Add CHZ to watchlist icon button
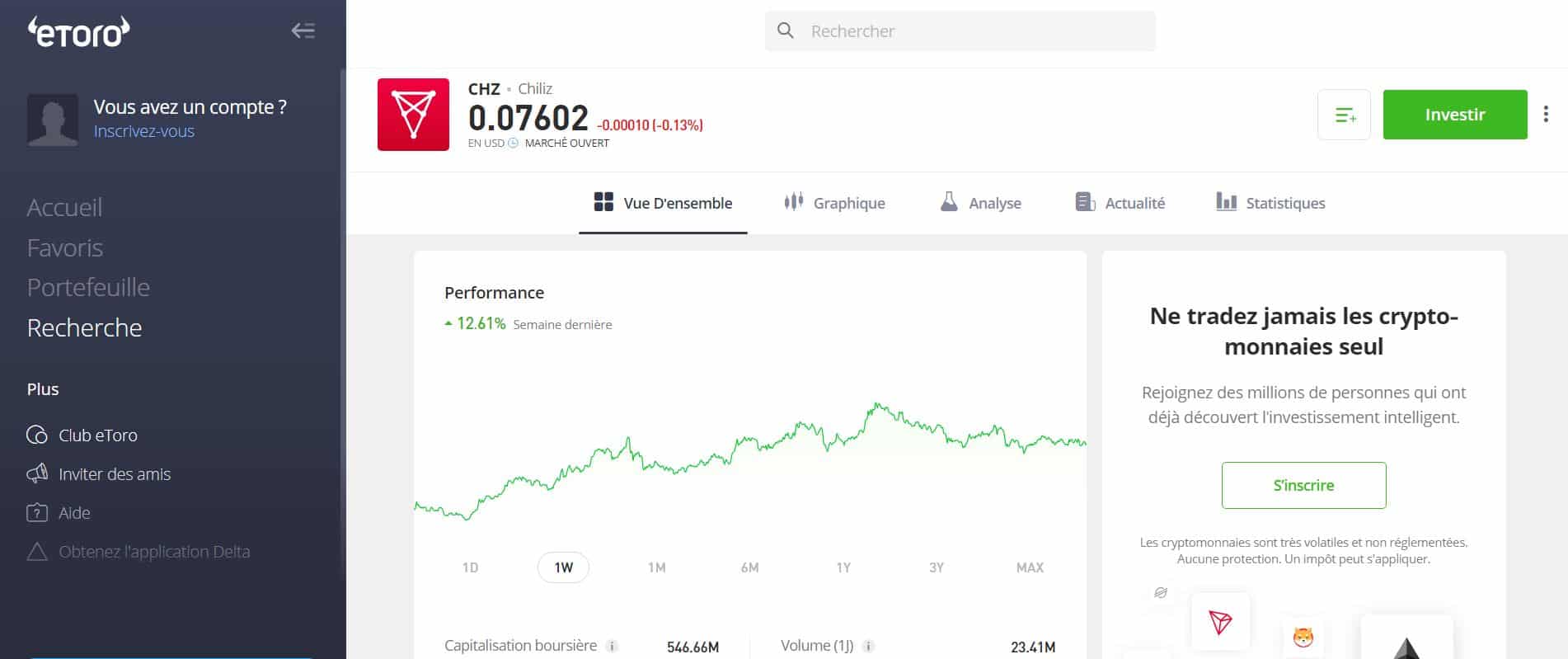Viewport: 1568px width, 659px height. (x=1344, y=115)
